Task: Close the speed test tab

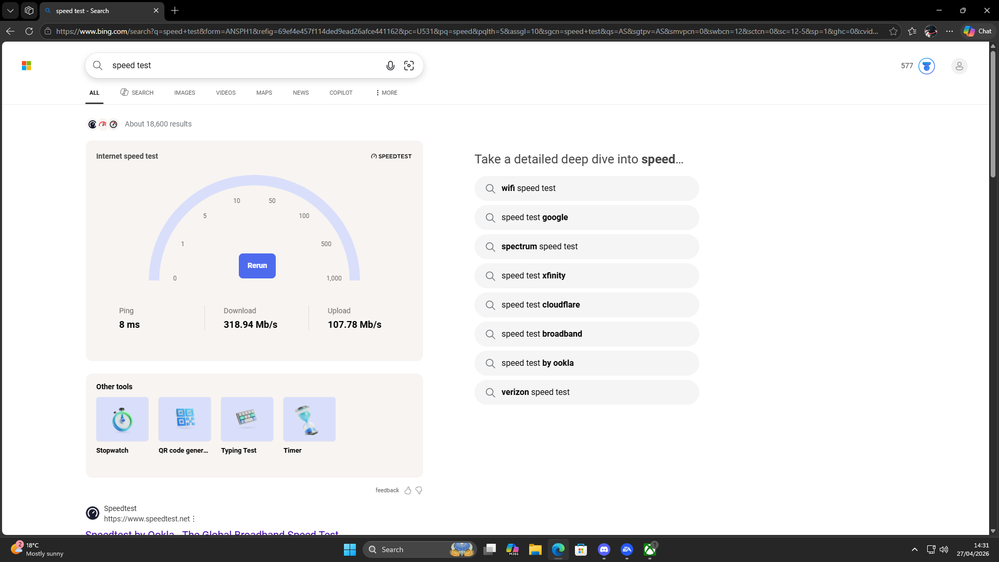Action: coord(156,10)
